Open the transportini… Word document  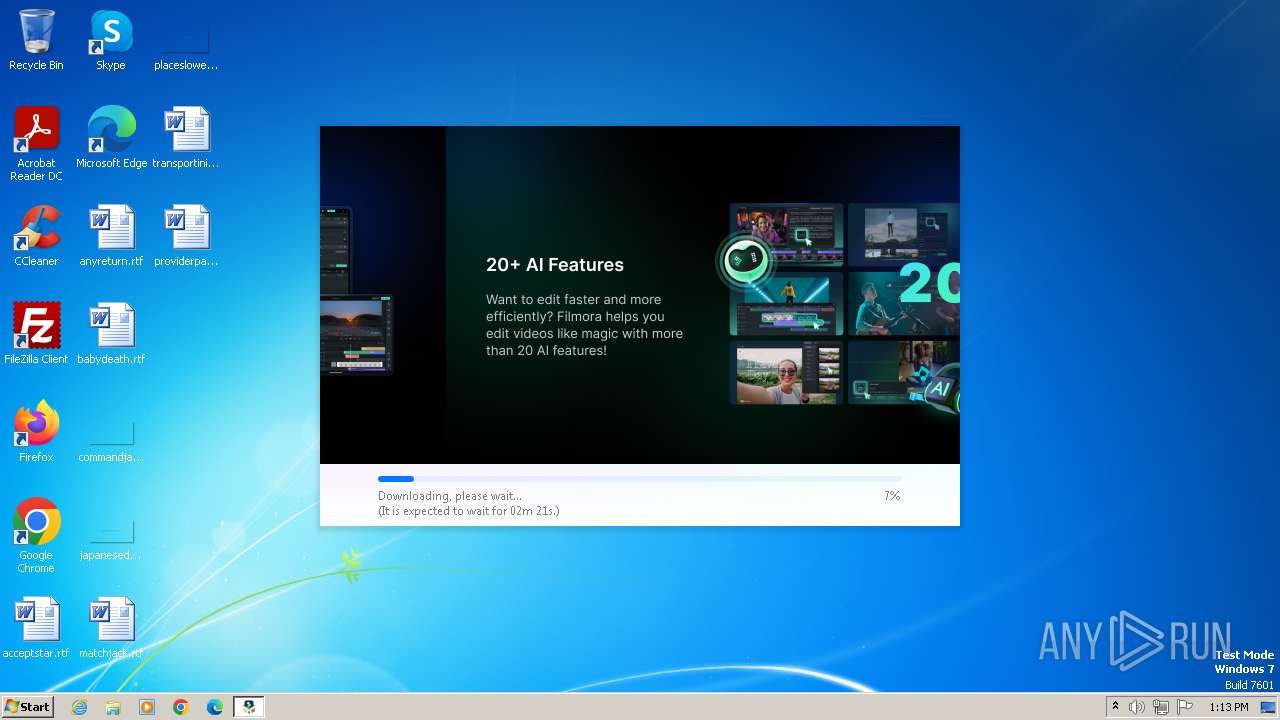186,138
